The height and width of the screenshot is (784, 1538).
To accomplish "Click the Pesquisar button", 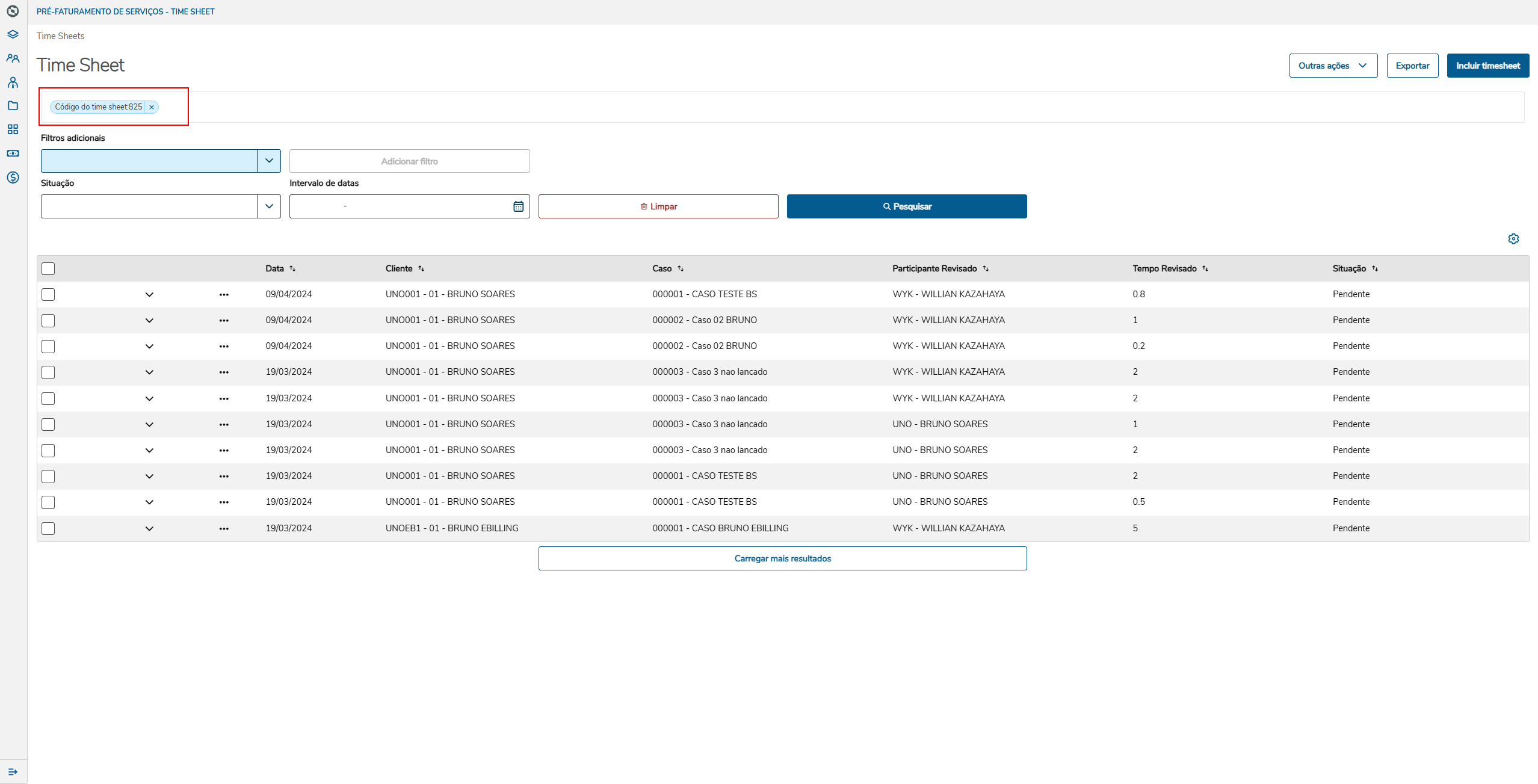I will 906,206.
